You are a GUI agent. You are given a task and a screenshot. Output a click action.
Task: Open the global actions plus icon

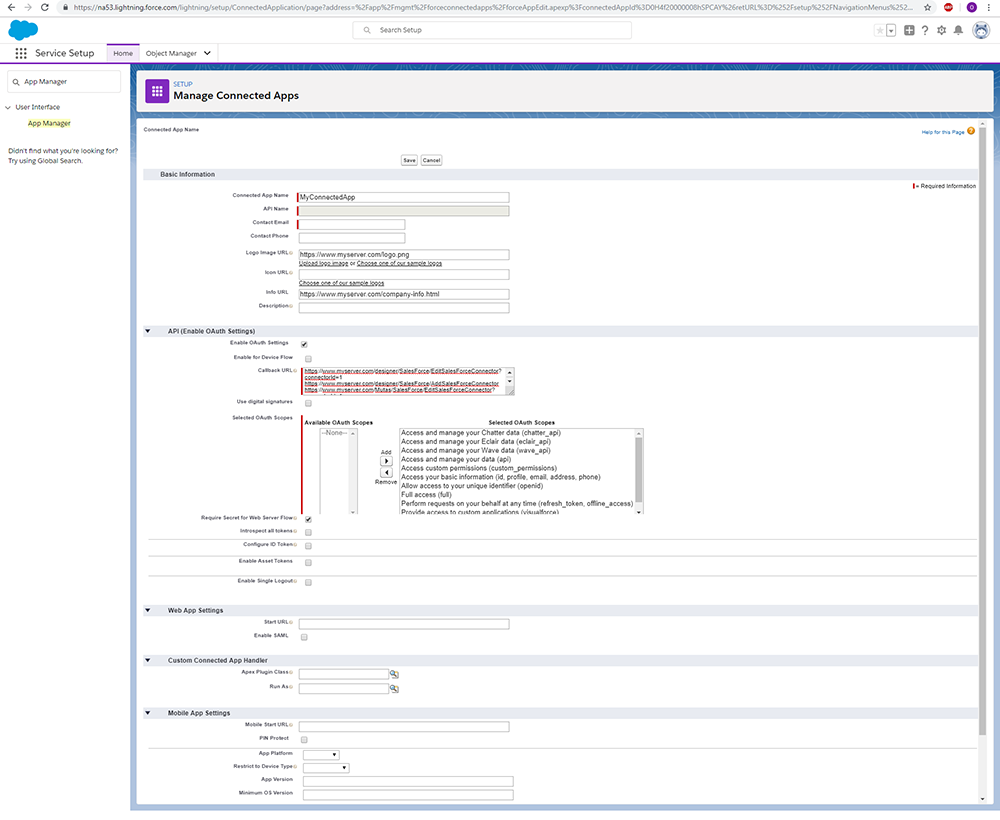click(909, 31)
